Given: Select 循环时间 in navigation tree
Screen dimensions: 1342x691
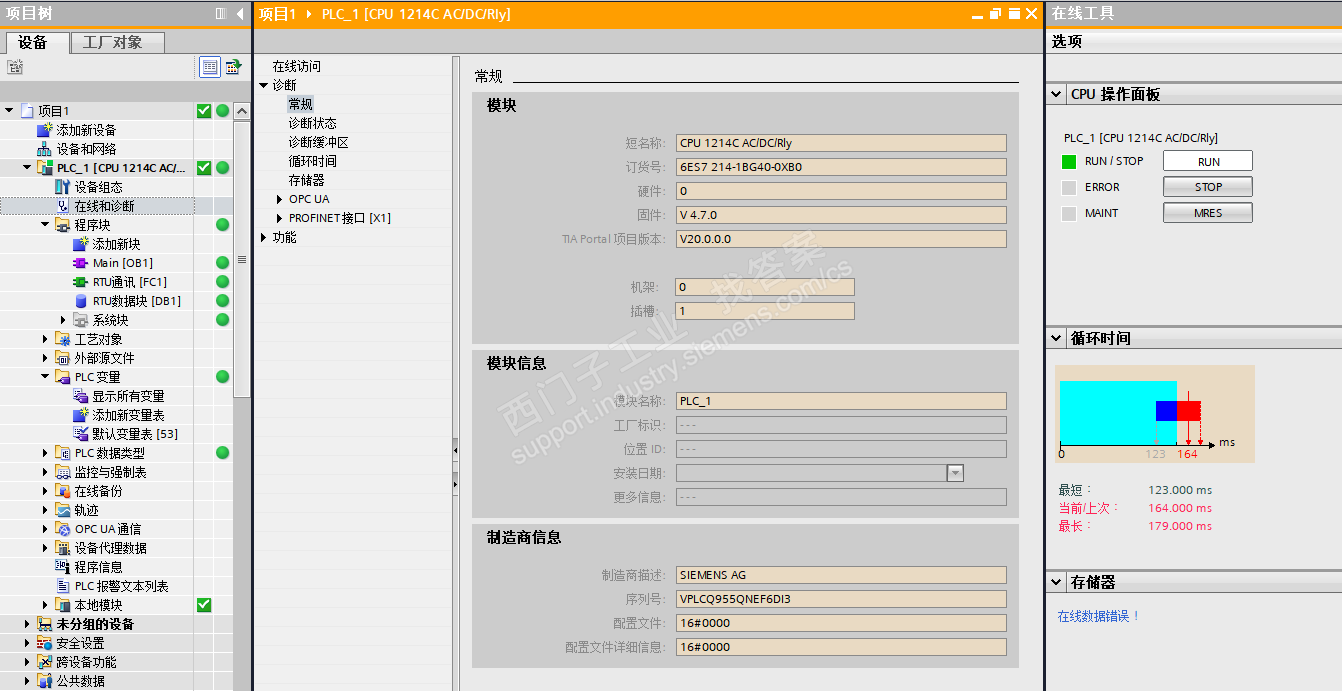Looking at the screenshot, I should [x=313, y=161].
